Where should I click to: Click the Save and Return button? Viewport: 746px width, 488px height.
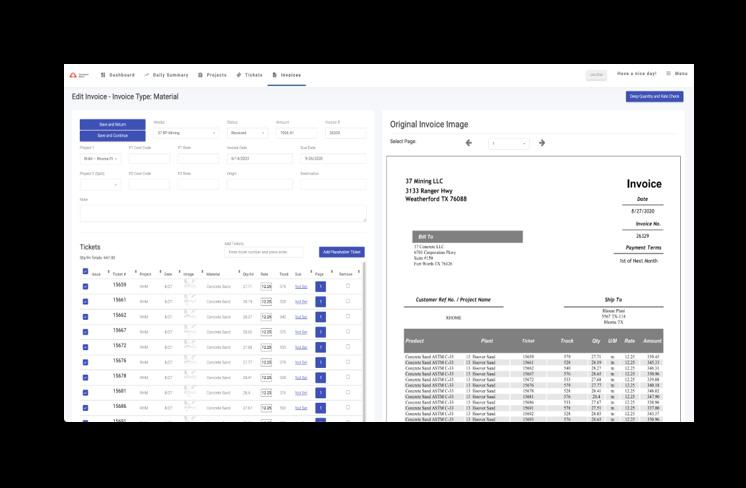click(x=113, y=124)
